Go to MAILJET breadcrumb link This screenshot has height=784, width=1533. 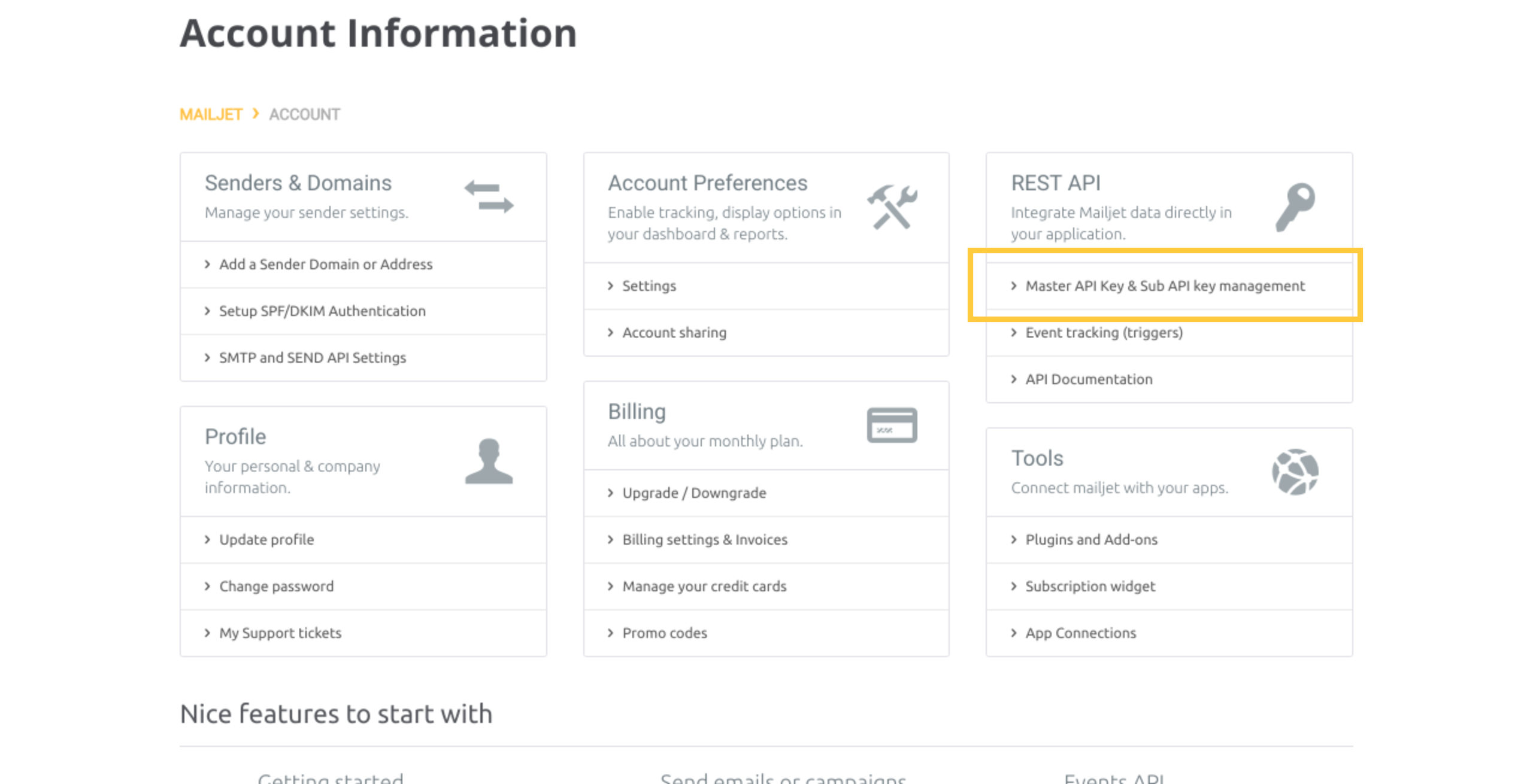click(x=211, y=114)
